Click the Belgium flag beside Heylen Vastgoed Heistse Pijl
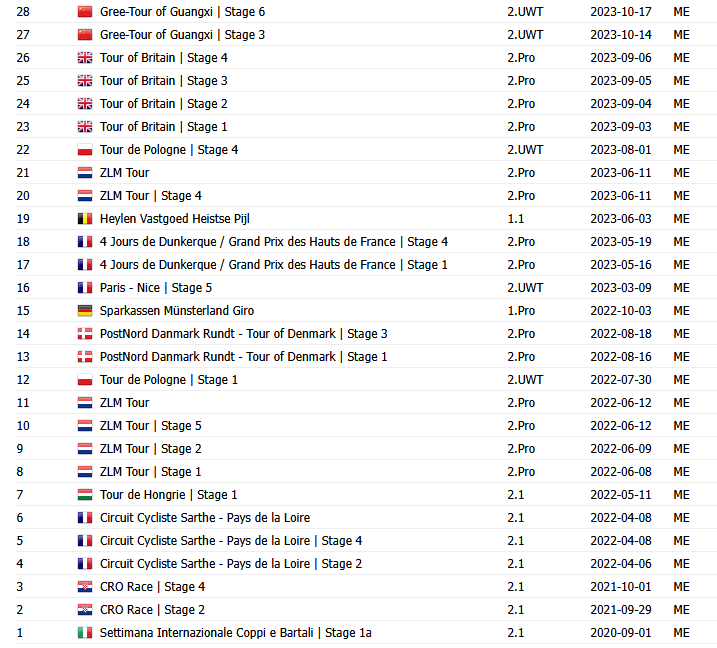The height and width of the screenshot is (648, 717). 85,219
